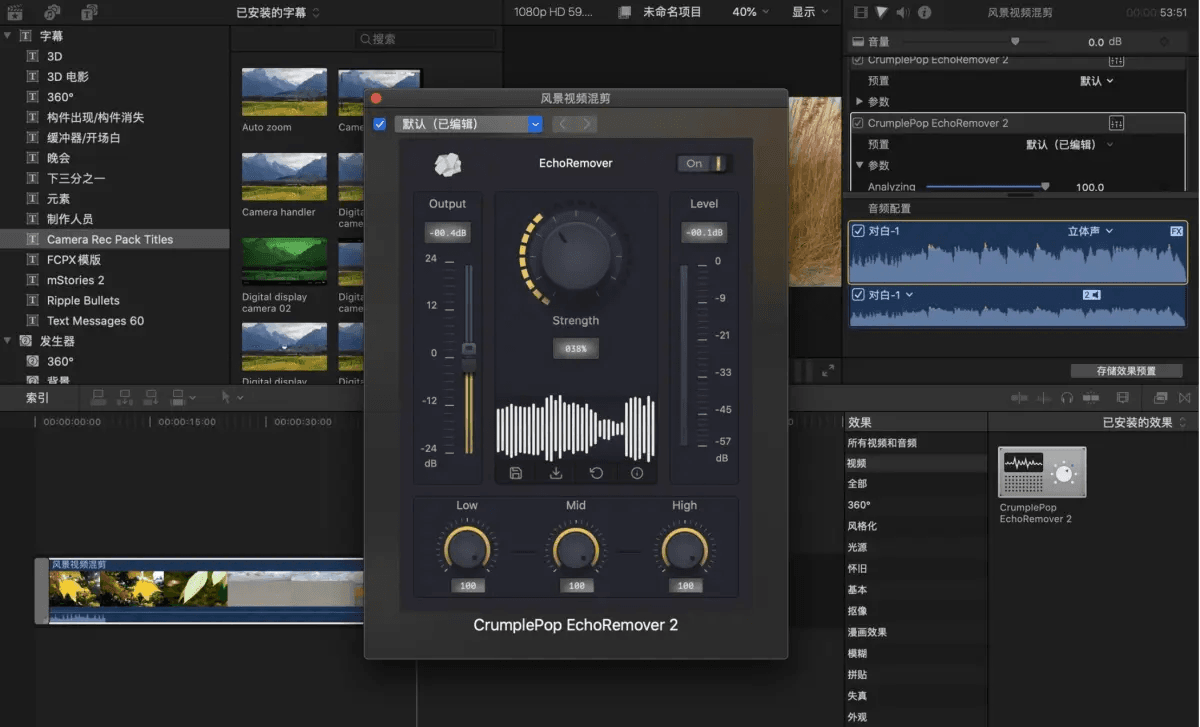Go to next preset arrow in plugin window
The width and height of the screenshot is (1200, 727).
click(587, 124)
